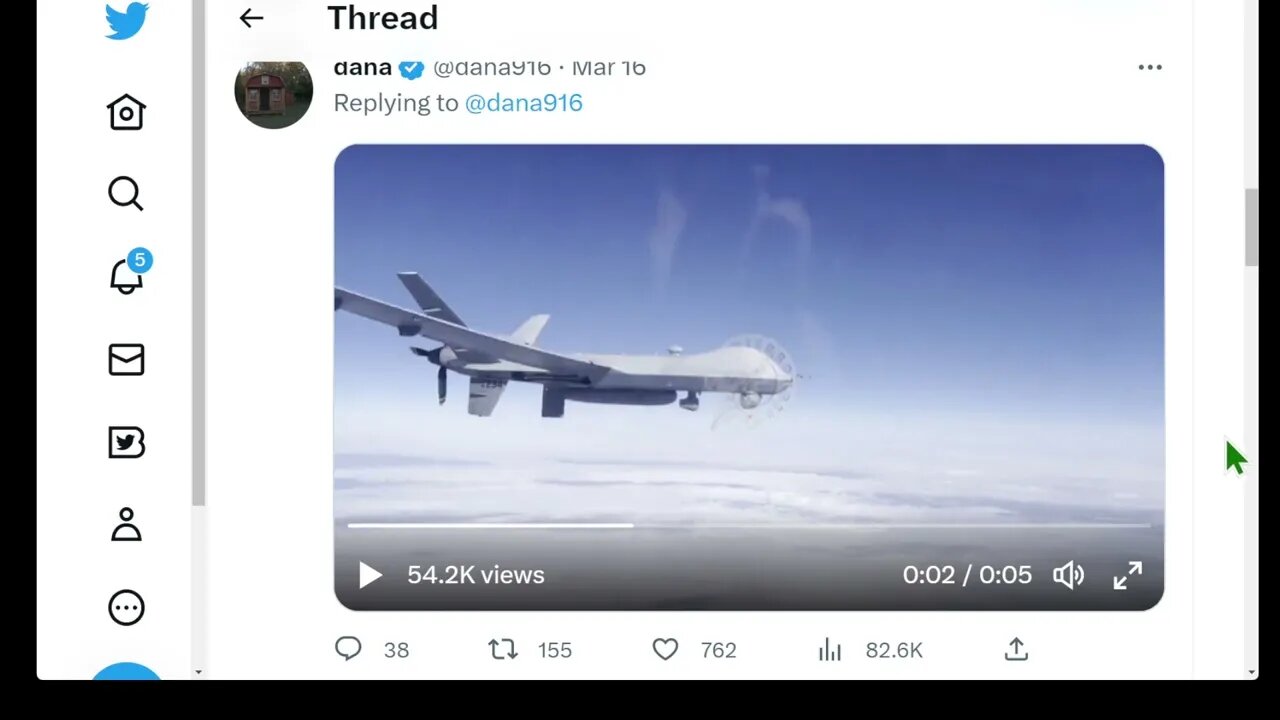View tweet analytics showing 82.6K
The height and width of the screenshot is (720, 1280).
[x=830, y=650]
